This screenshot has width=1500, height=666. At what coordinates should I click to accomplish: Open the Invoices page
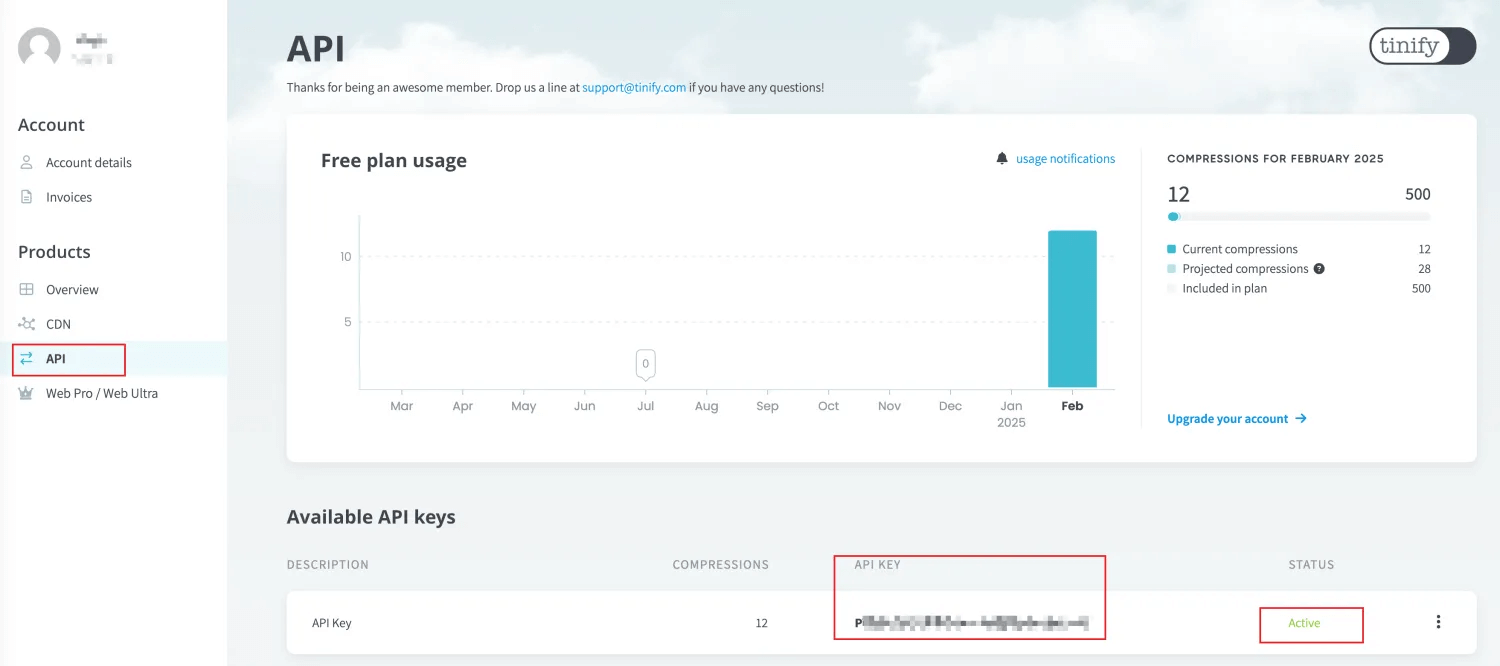pos(69,197)
